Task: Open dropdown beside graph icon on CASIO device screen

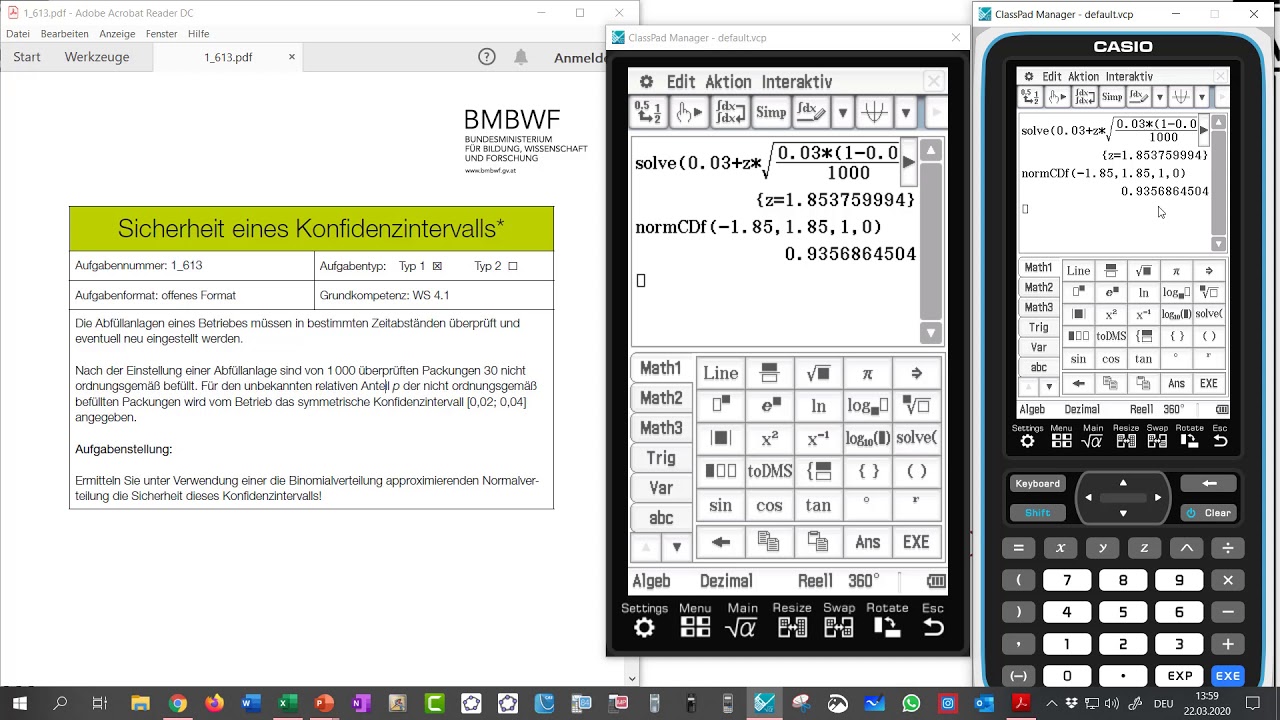Action: (x=1202, y=97)
